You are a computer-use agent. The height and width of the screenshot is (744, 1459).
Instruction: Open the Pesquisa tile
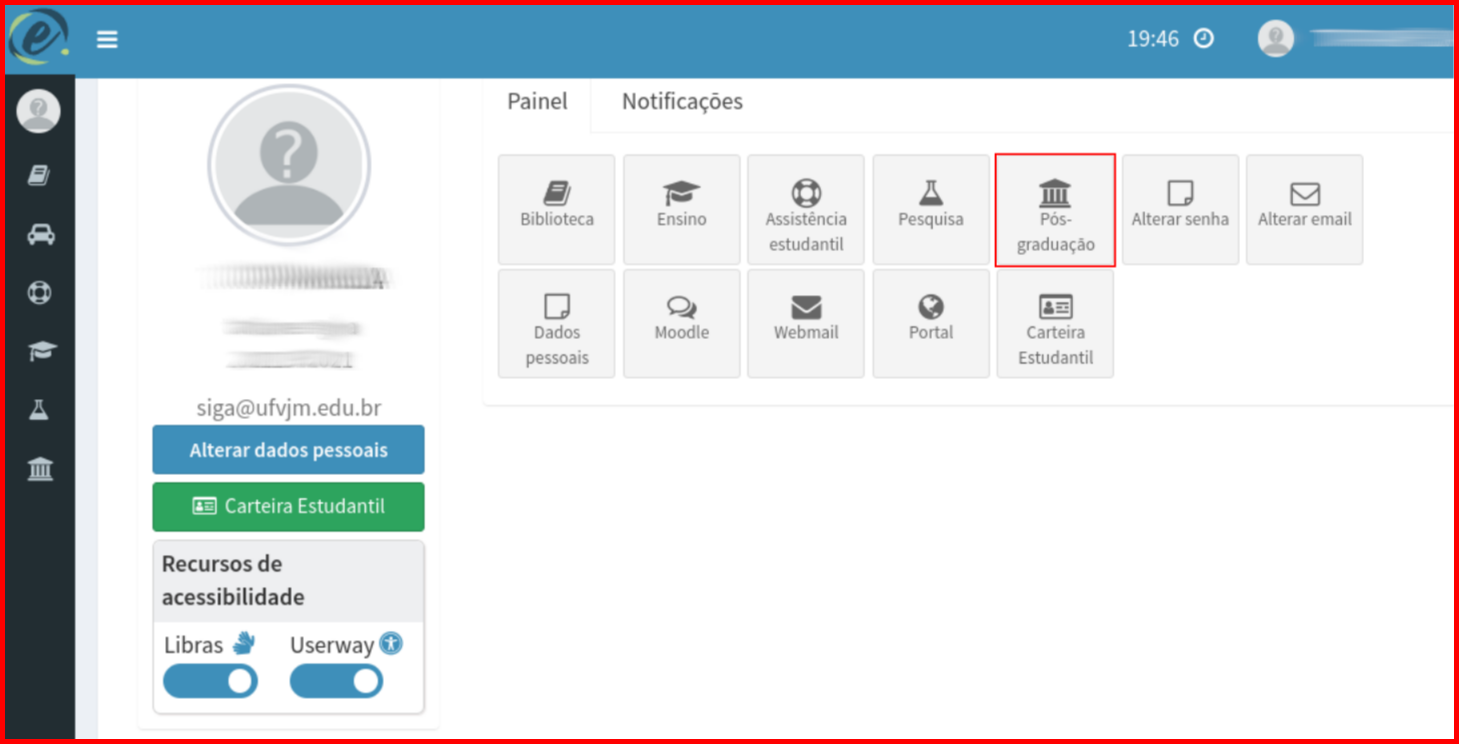pos(931,209)
